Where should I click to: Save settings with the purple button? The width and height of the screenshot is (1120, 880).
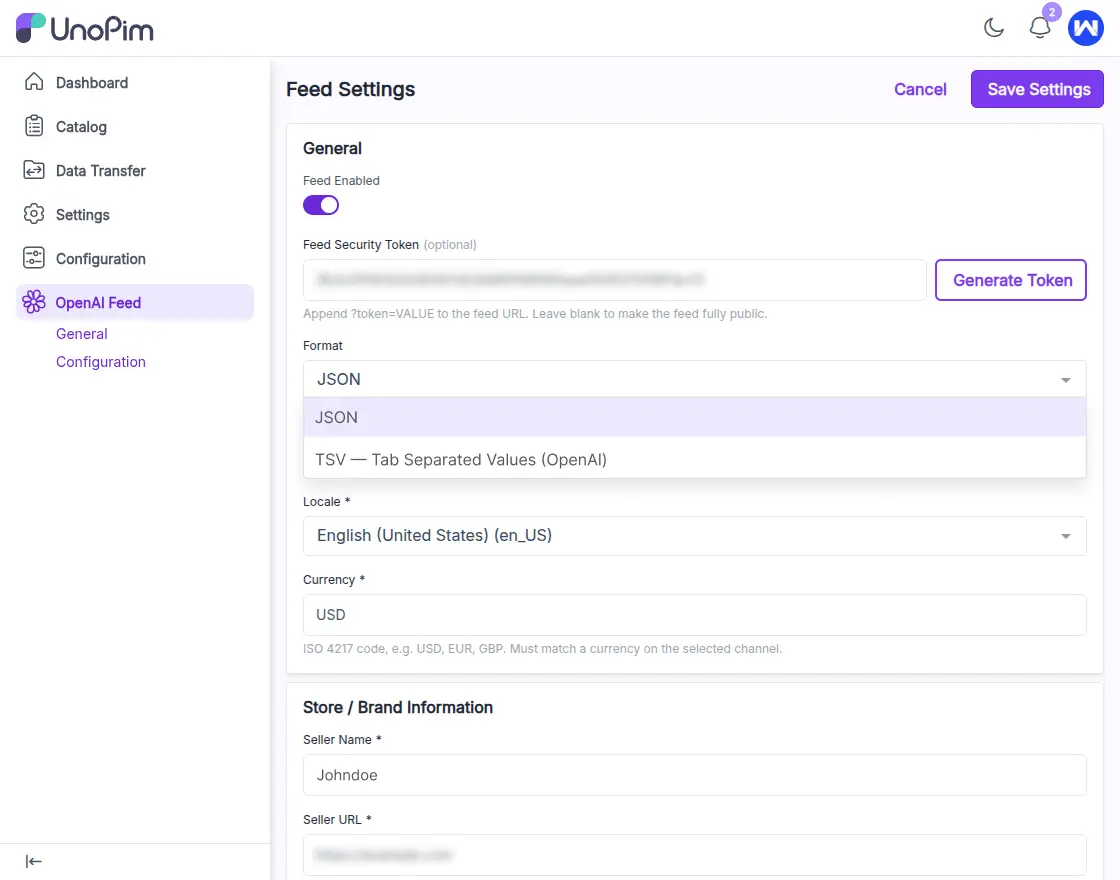pos(1037,89)
